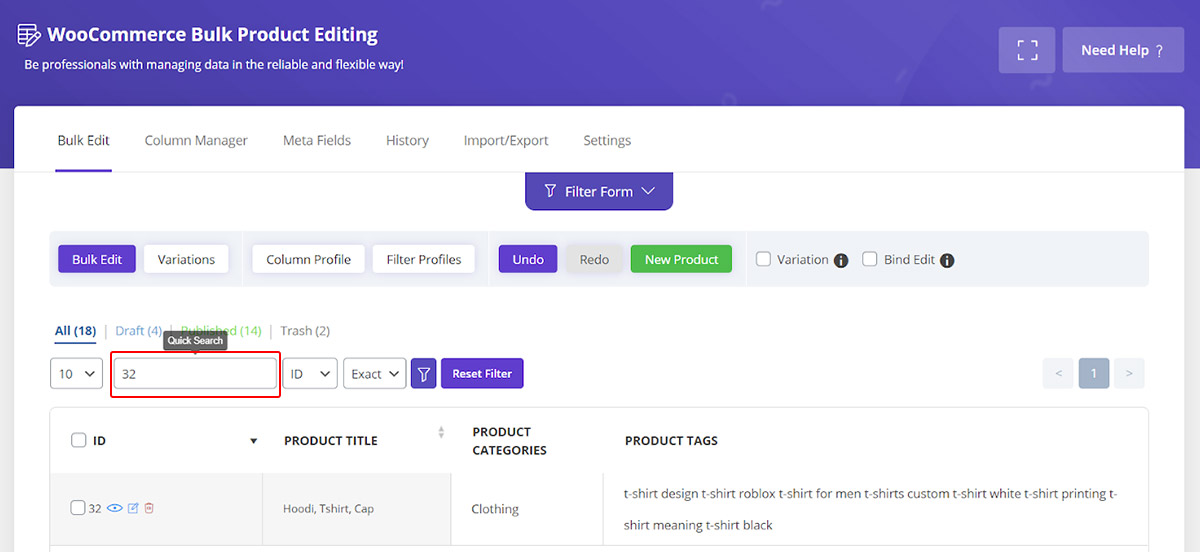Image resolution: width=1200 pixels, height=552 pixels.
Task: Open the rows-per-page dropdown showing 10
Action: (x=77, y=374)
